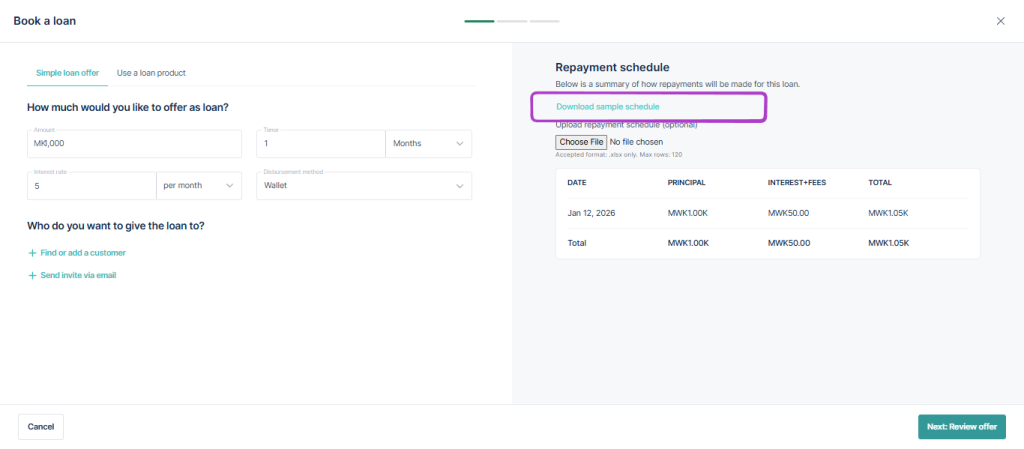Click the green first progress step indicator
This screenshot has width=1024, height=449.
pos(479,21)
